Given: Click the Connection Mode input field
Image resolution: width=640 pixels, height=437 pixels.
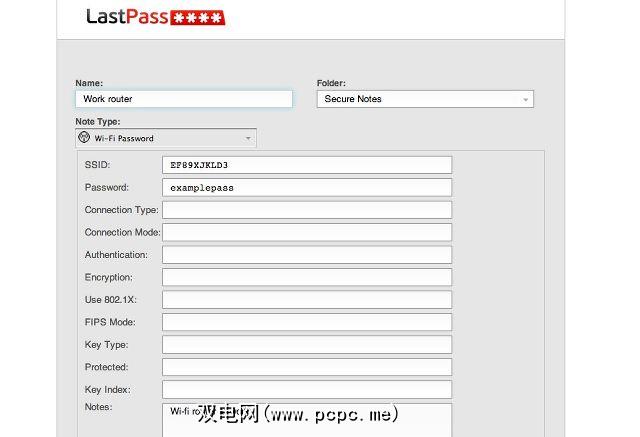Looking at the screenshot, I should [307, 232].
